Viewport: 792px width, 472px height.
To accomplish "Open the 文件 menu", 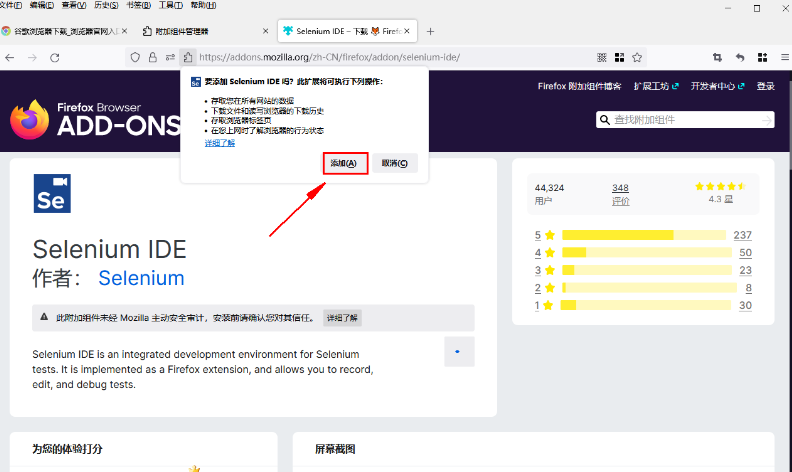I will click(x=11, y=5).
